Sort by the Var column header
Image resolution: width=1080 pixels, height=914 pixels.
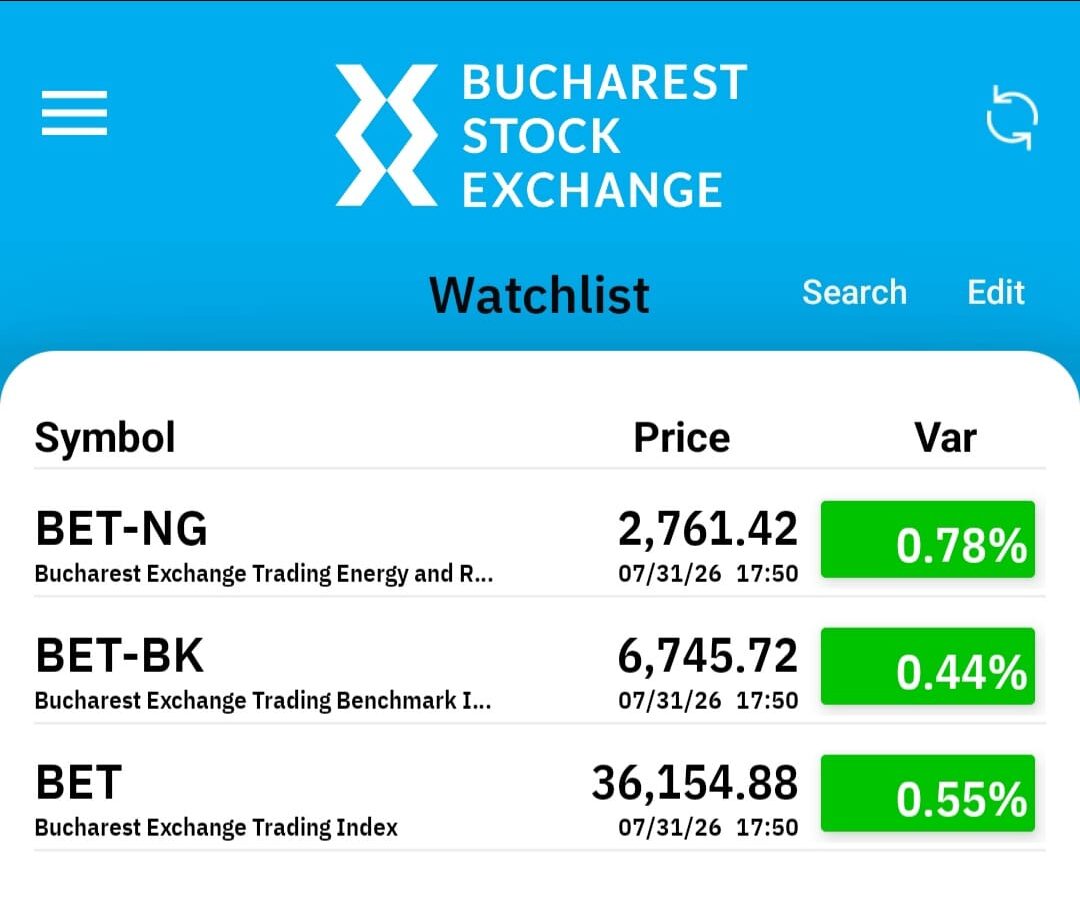(x=945, y=438)
